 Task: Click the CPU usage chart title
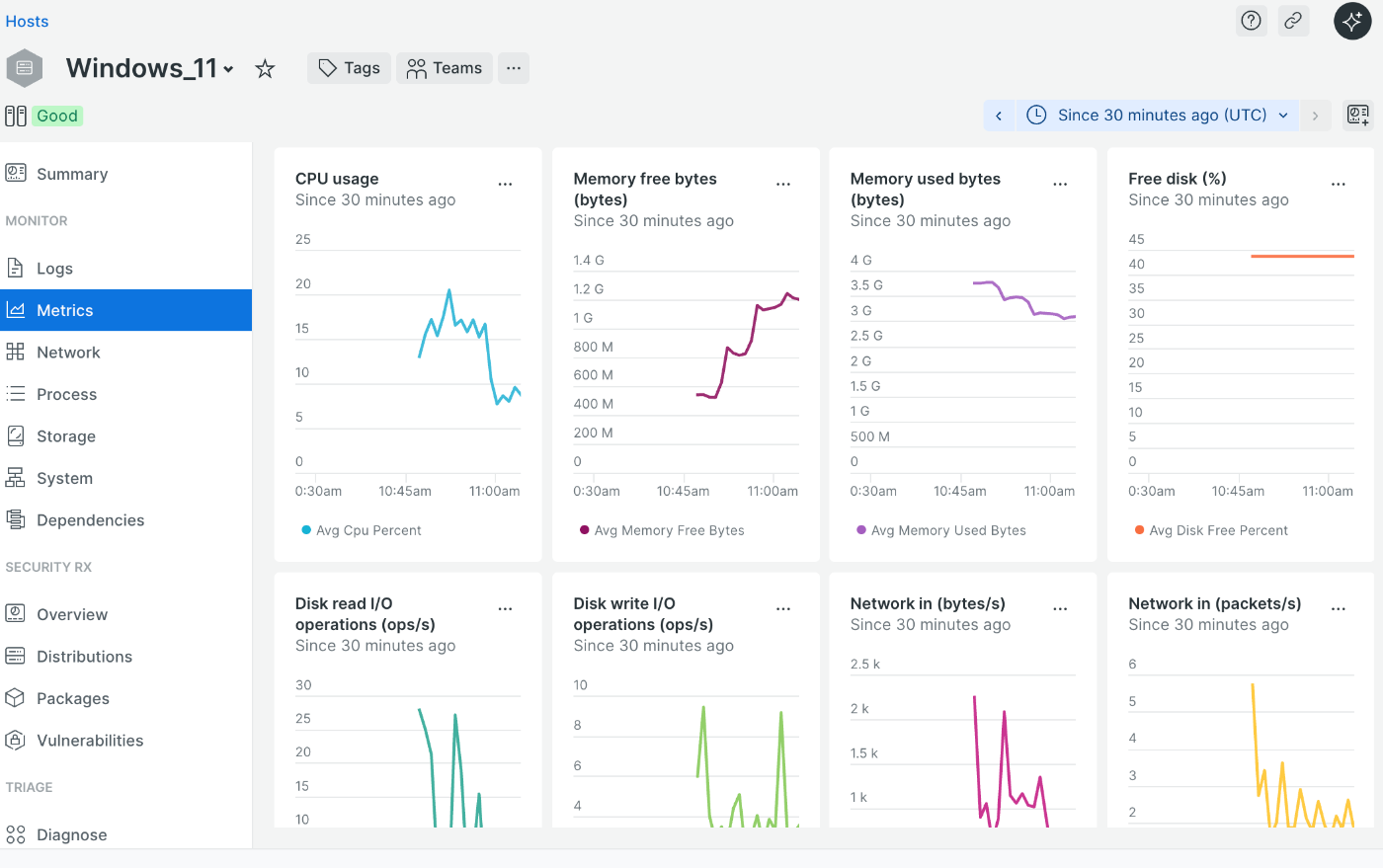tap(337, 179)
